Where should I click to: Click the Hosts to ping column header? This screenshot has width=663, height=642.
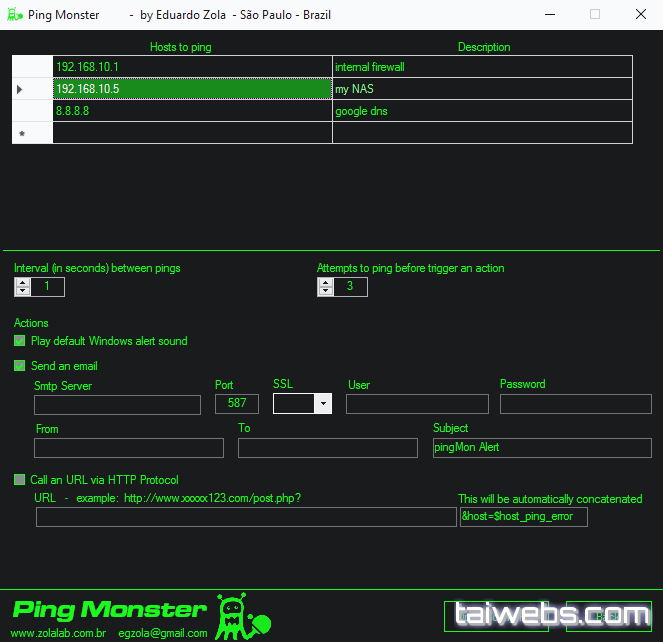[181, 47]
